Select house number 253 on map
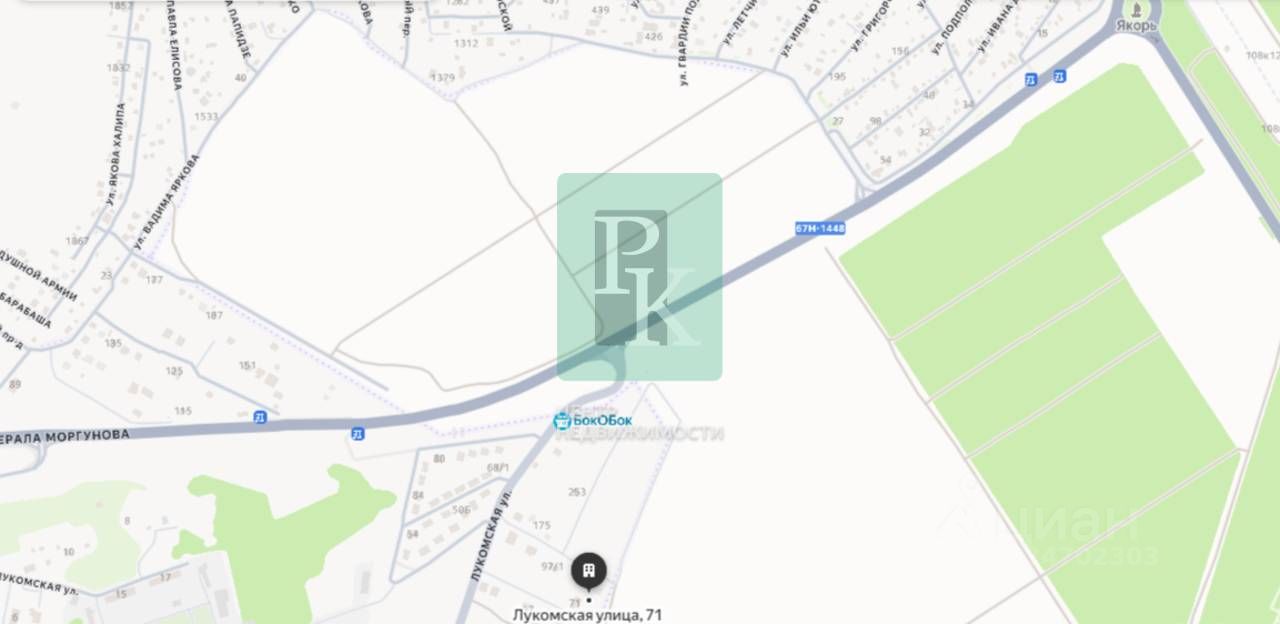This screenshot has height=624, width=1280. (x=576, y=491)
